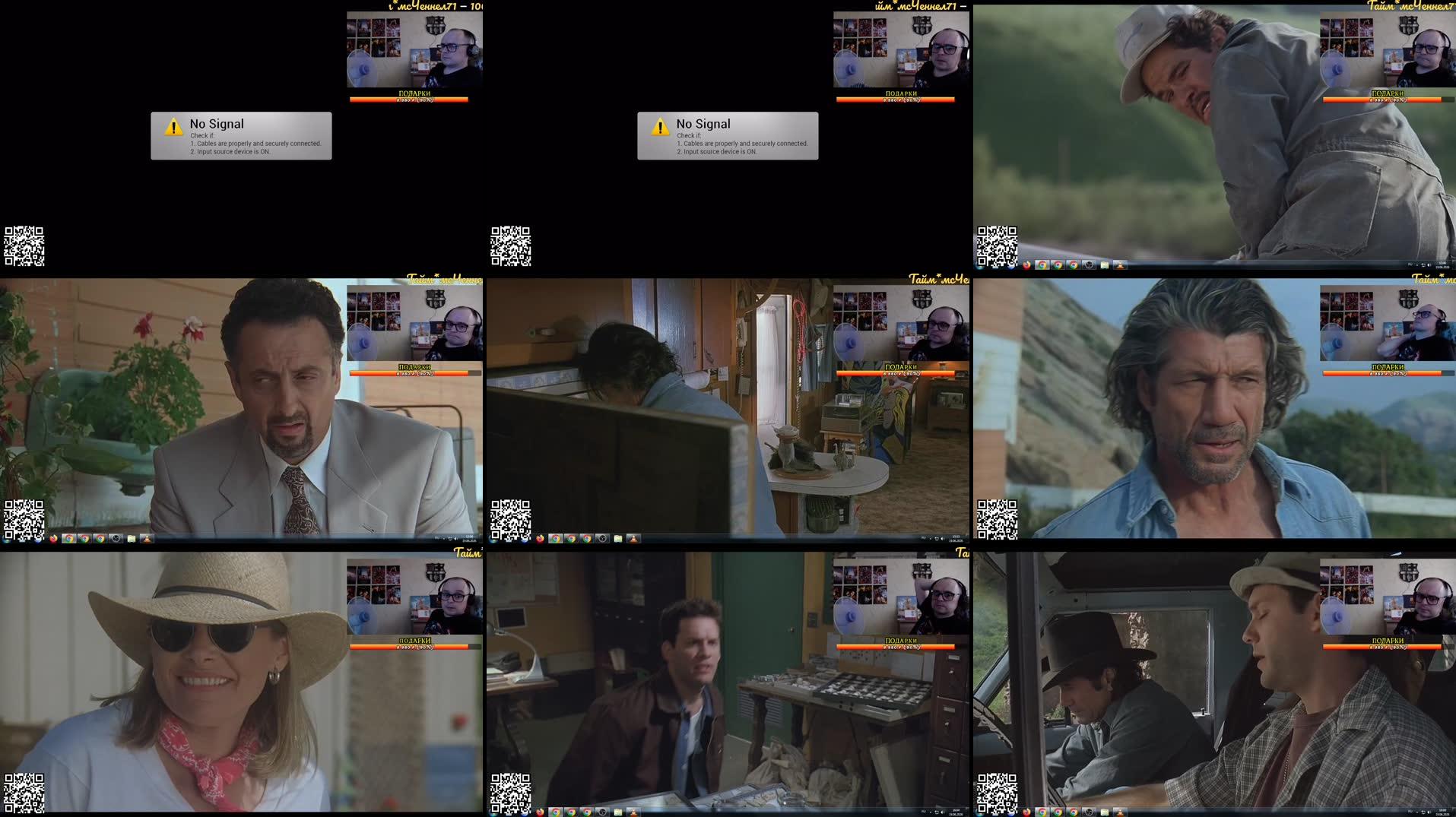Click the clock in the coveralls-man frame taskbar
Screen dimensions: 1456x817
(x=1442, y=265)
